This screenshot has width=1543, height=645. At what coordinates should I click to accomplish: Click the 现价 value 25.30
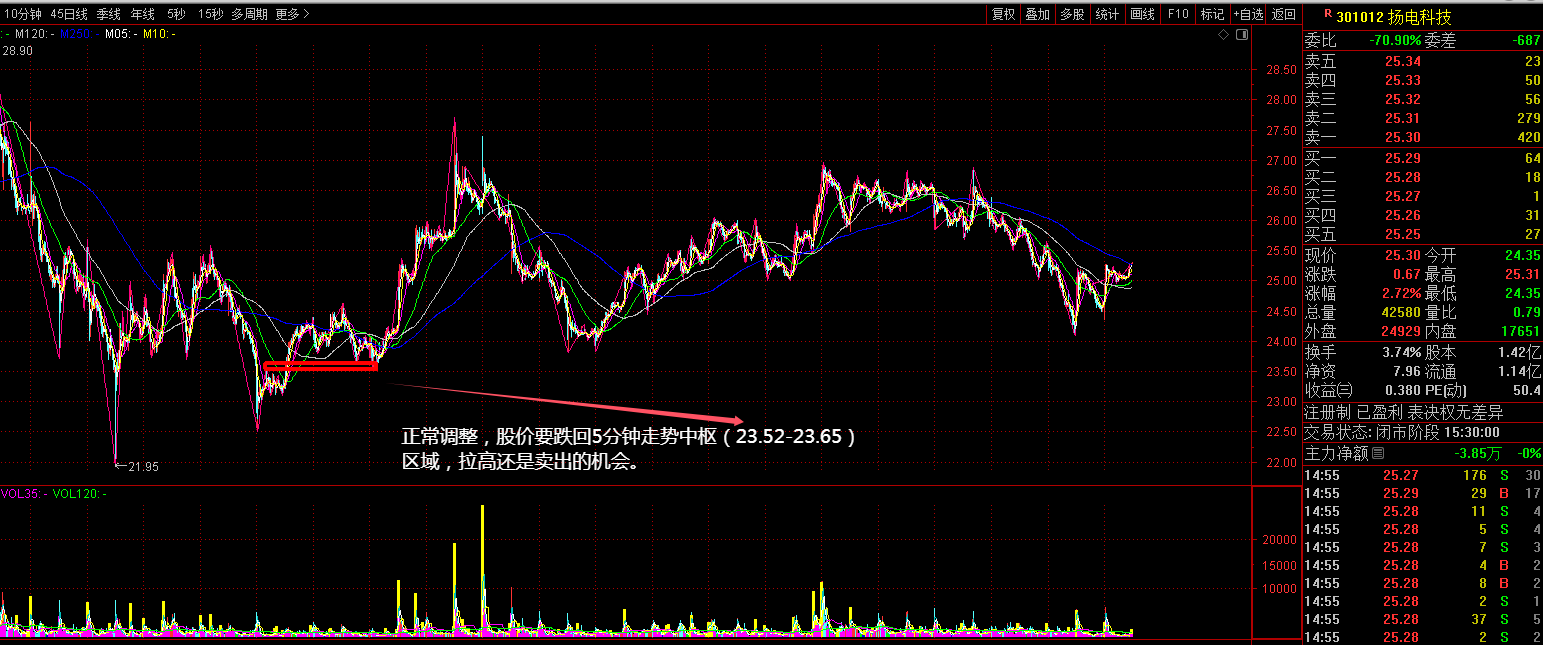tap(1402, 255)
